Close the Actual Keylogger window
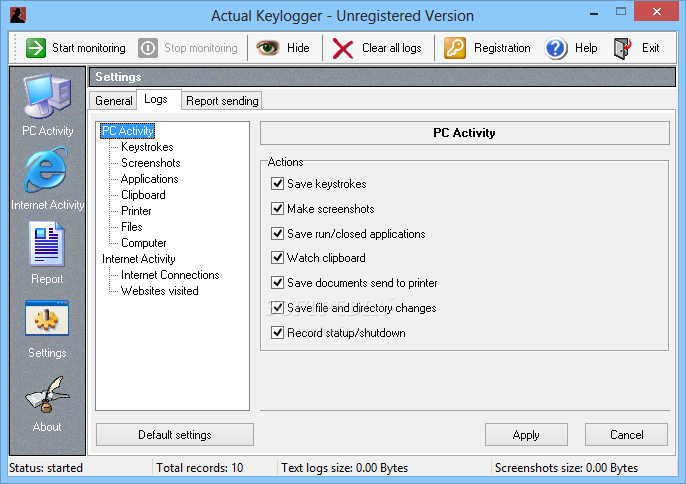This screenshot has width=686, height=484. click(x=656, y=11)
